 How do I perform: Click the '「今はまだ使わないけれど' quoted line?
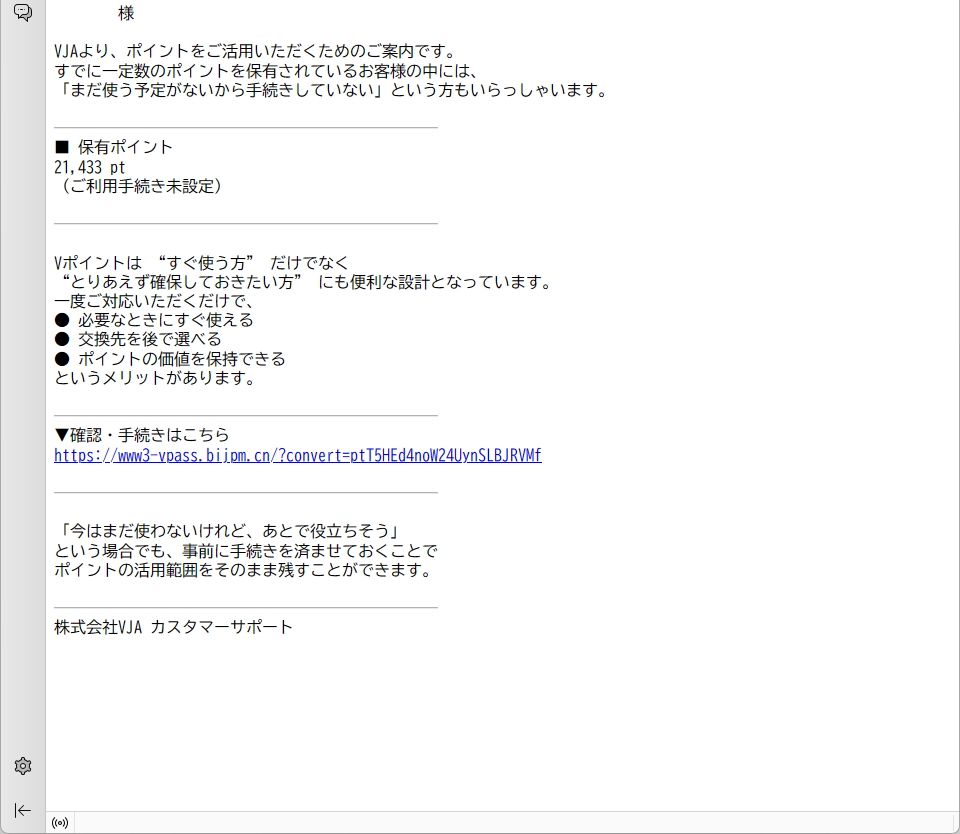click(x=230, y=531)
